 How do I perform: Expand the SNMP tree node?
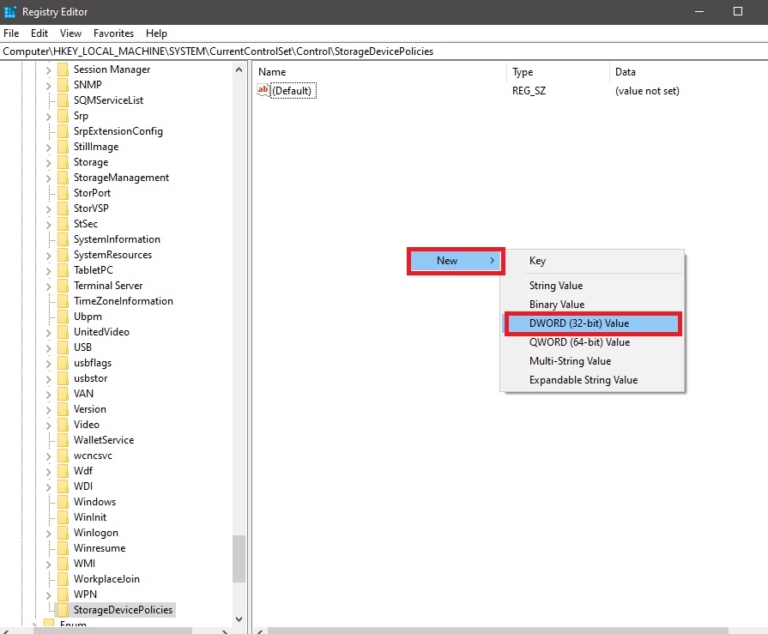(48, 85)
